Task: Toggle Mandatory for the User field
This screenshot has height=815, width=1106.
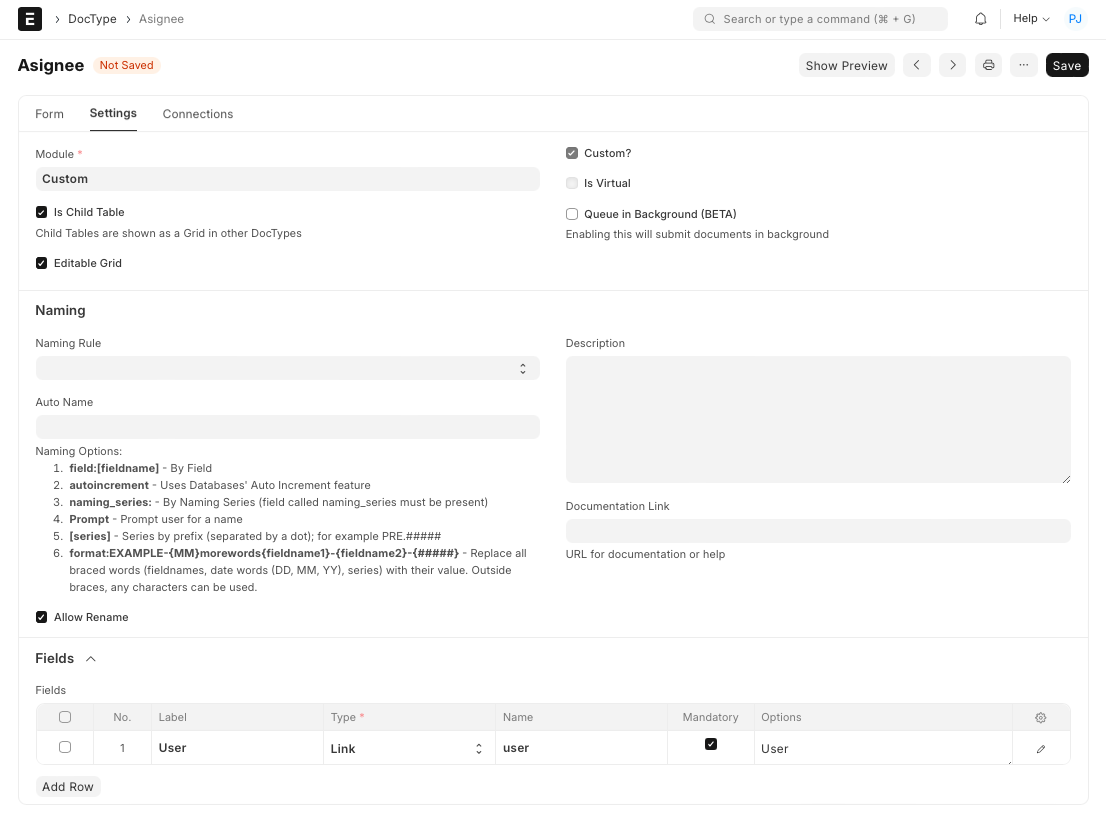Action: tap(711, 744)
